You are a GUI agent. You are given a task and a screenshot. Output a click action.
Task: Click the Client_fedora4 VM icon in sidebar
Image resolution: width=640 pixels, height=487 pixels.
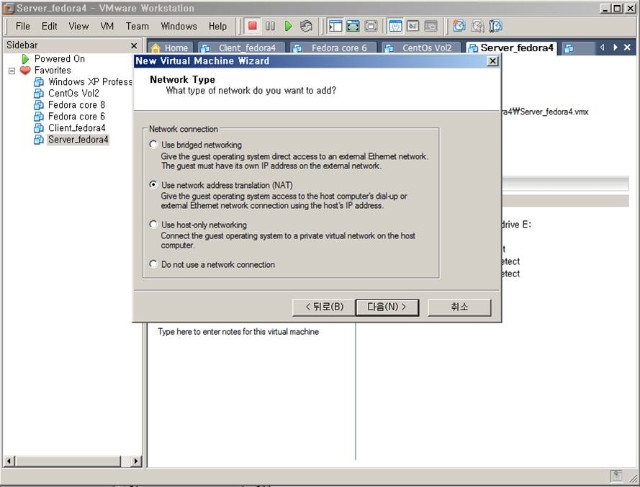pos(39,128)
